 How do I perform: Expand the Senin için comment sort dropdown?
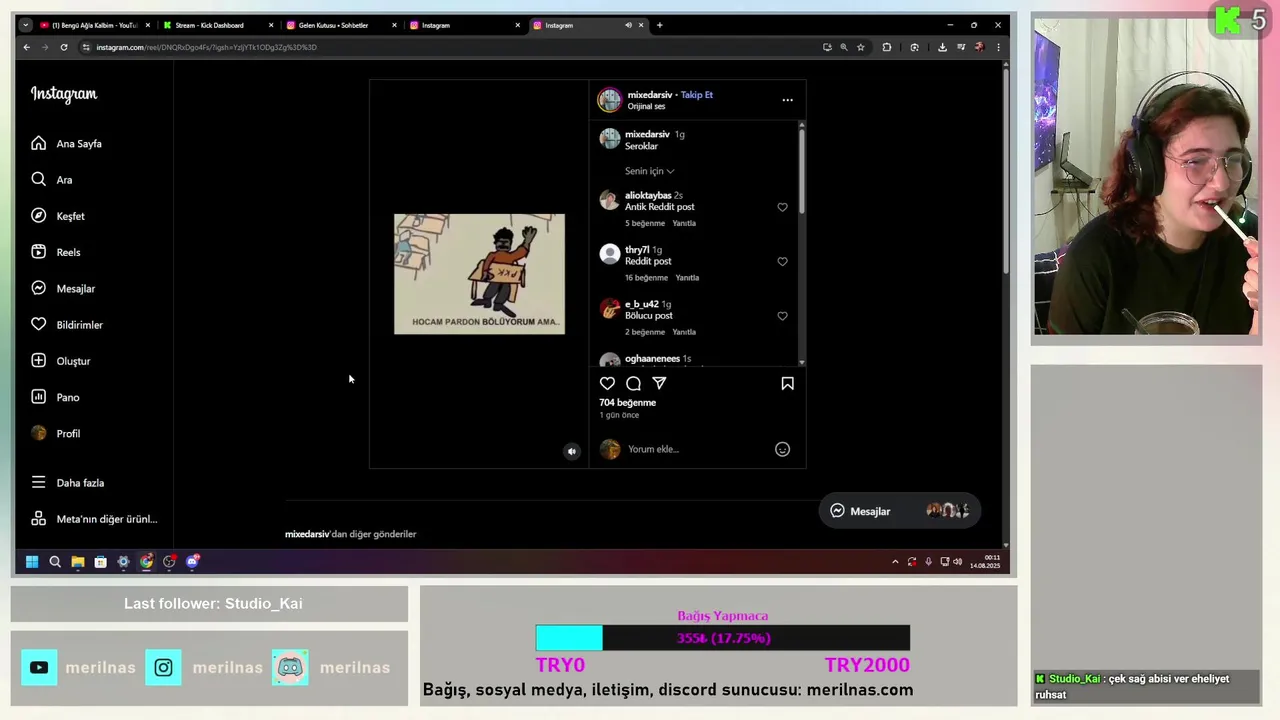[x=650, y=171]
